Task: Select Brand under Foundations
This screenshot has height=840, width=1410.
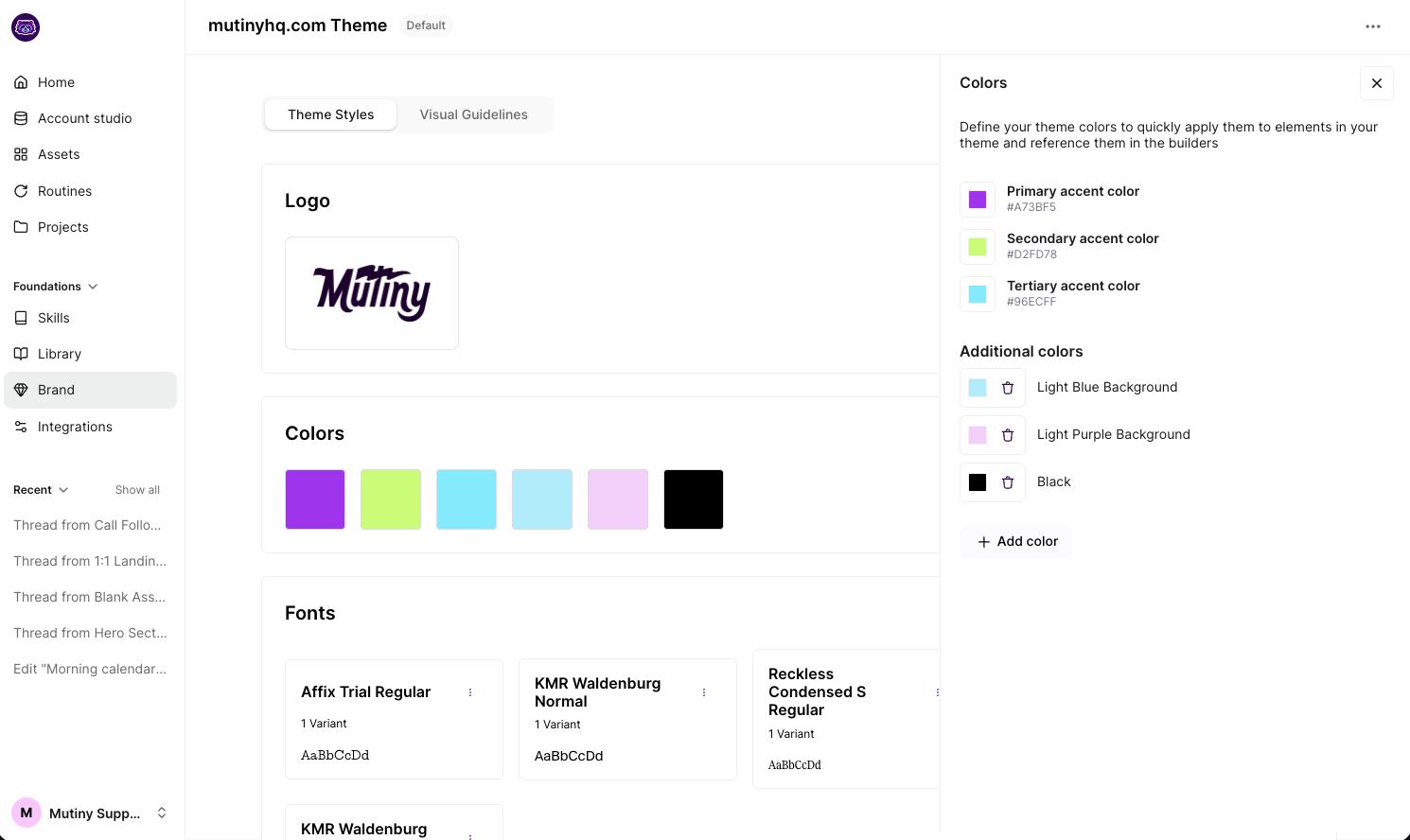Action: (x=91, y=390)
